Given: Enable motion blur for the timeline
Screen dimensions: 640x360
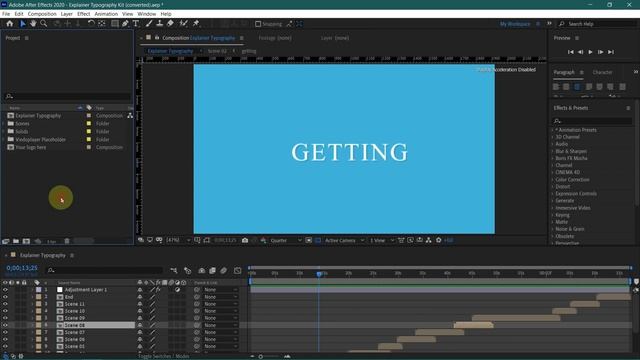Looking at the screenshot, I should click(223, 271).
